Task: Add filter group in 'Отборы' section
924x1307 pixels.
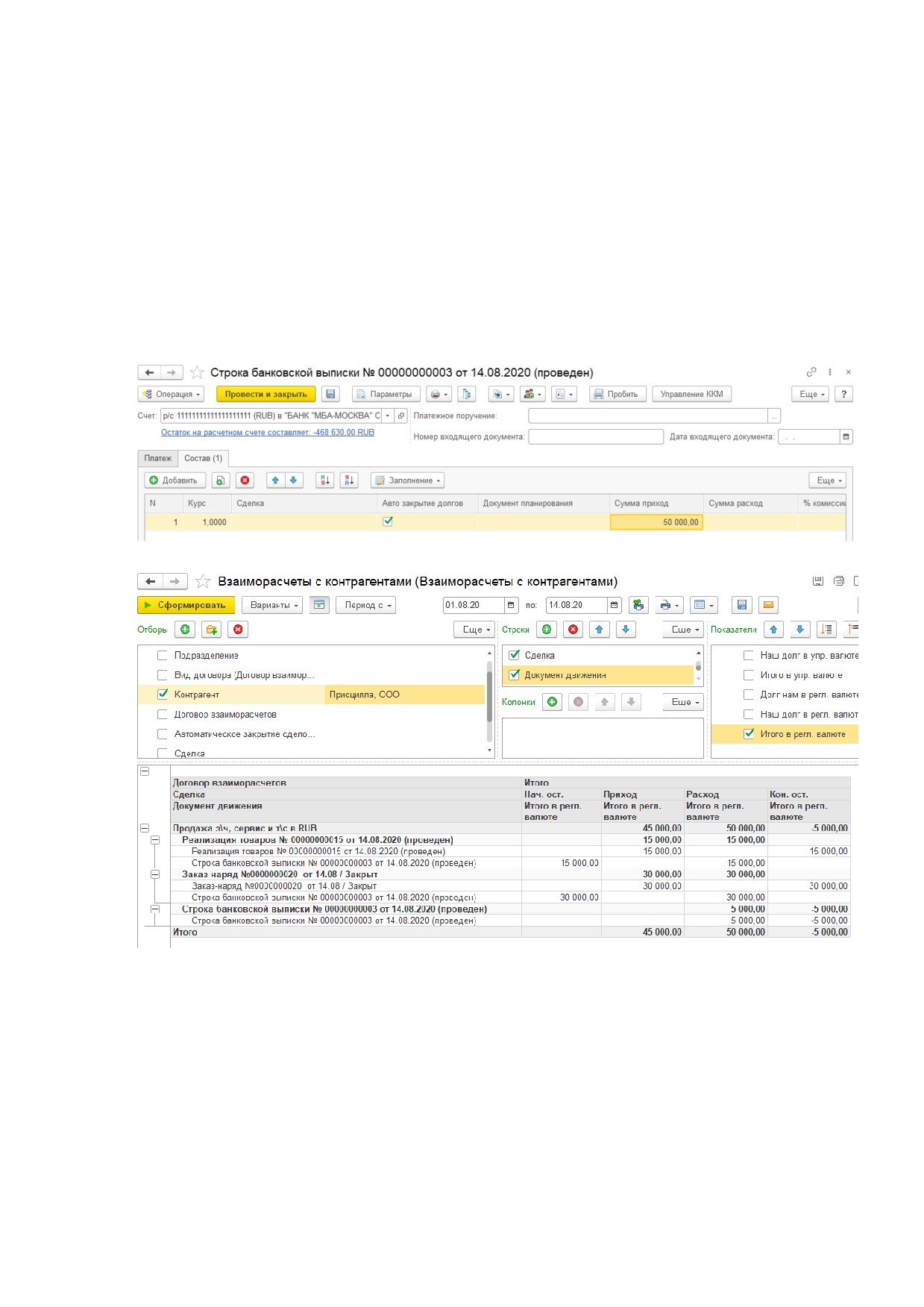Action: (212, 630)
